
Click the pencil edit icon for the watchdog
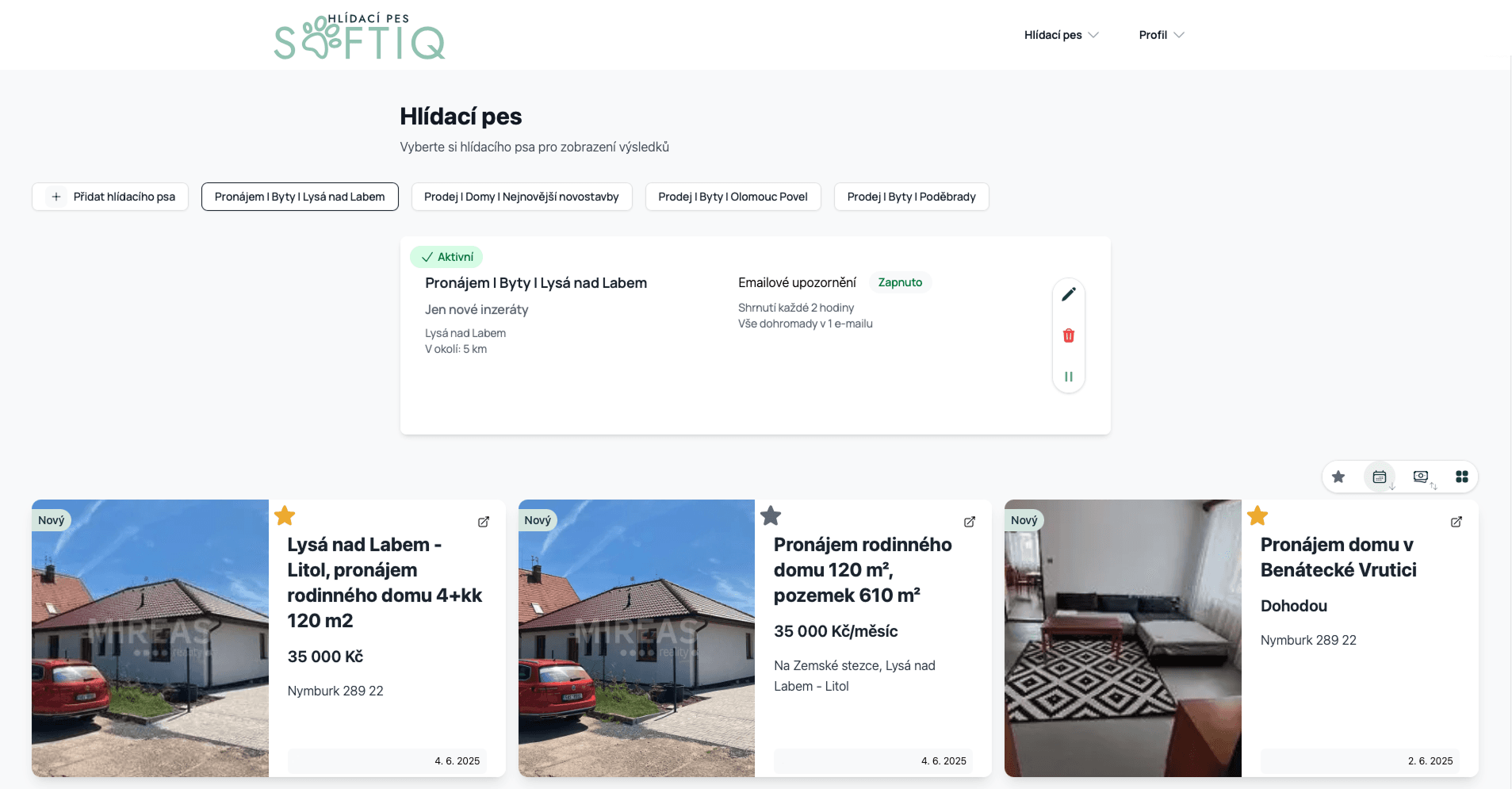point(1068,294)
